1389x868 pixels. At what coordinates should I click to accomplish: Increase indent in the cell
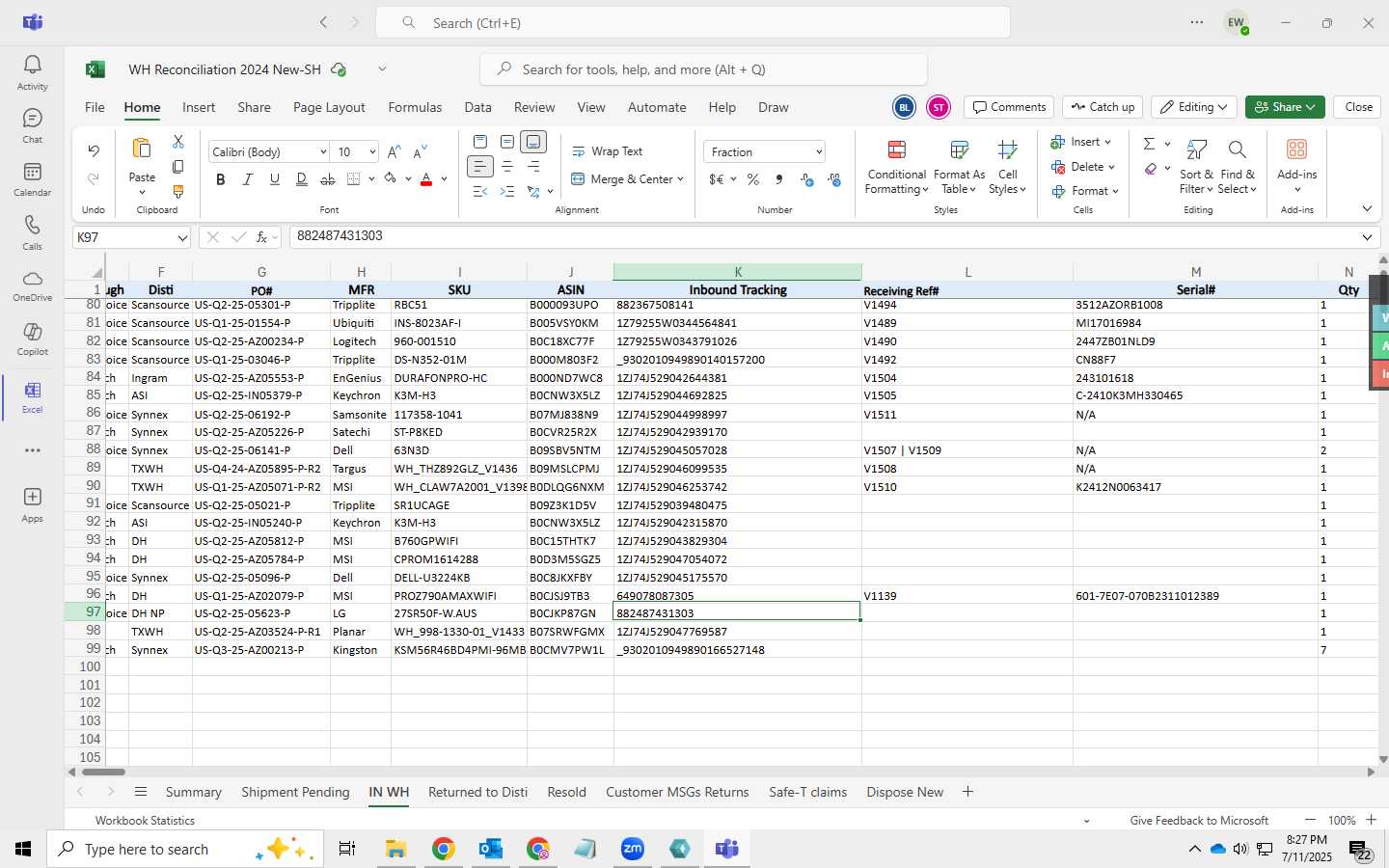[507, 191]
